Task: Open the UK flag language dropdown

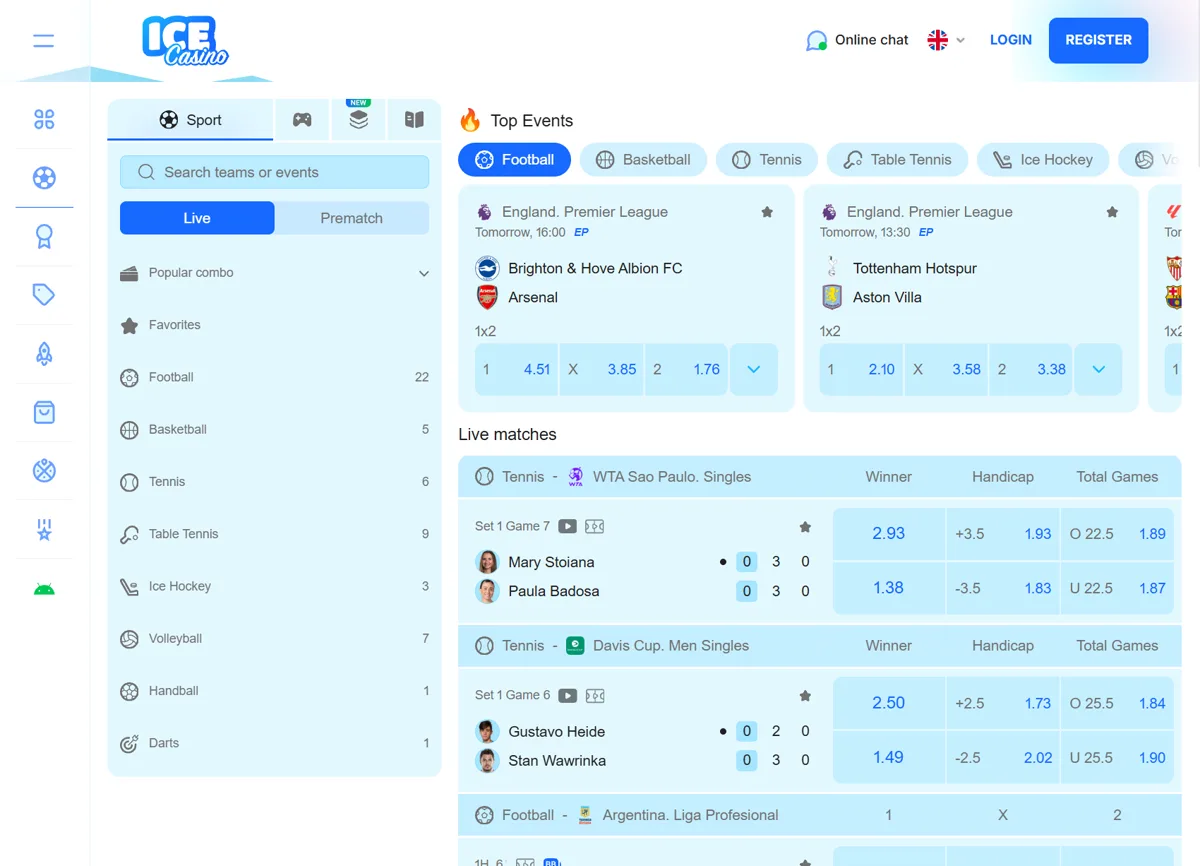Action: 946,40
